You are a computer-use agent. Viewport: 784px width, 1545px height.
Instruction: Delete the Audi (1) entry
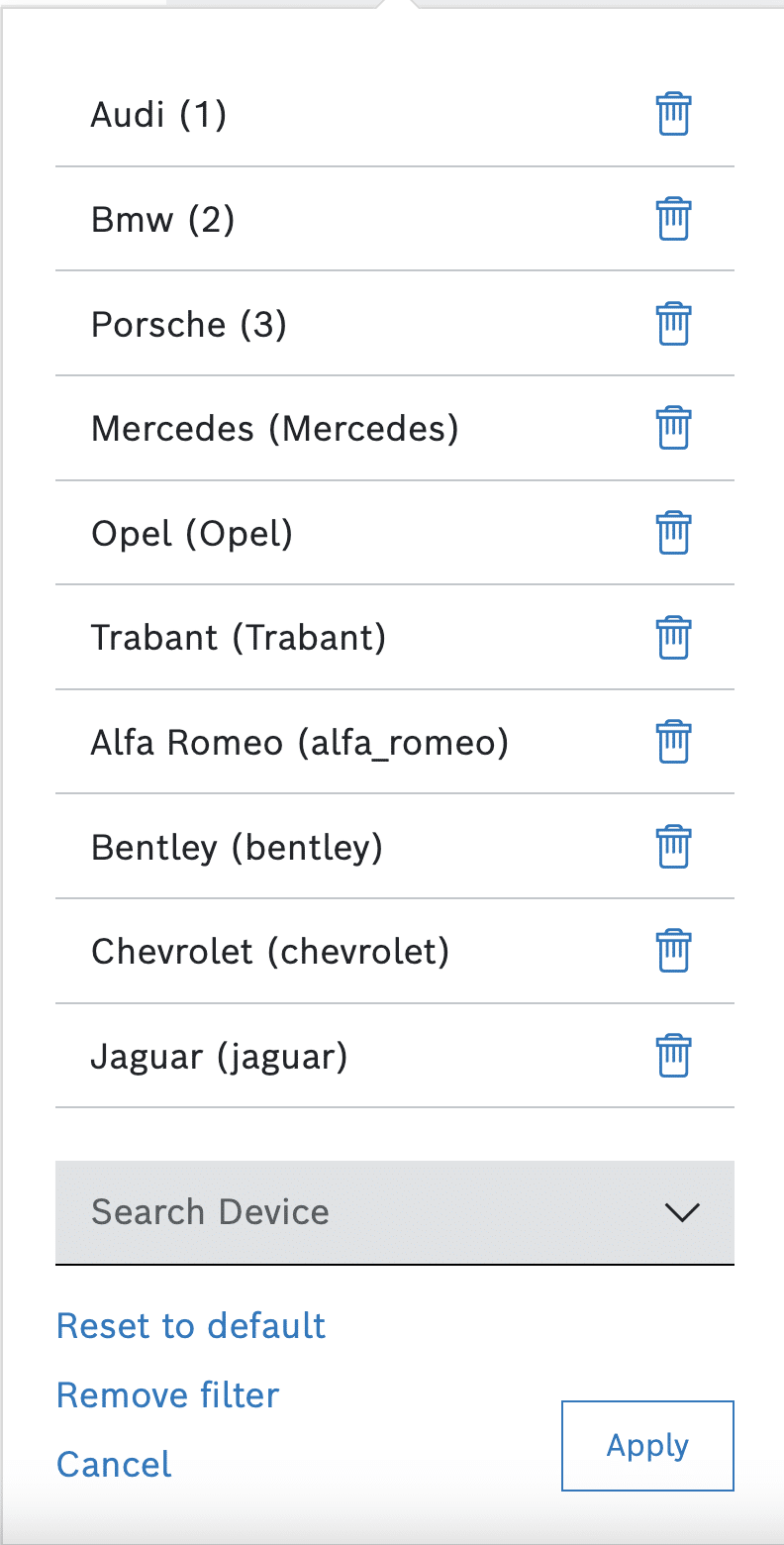[673, 115]
